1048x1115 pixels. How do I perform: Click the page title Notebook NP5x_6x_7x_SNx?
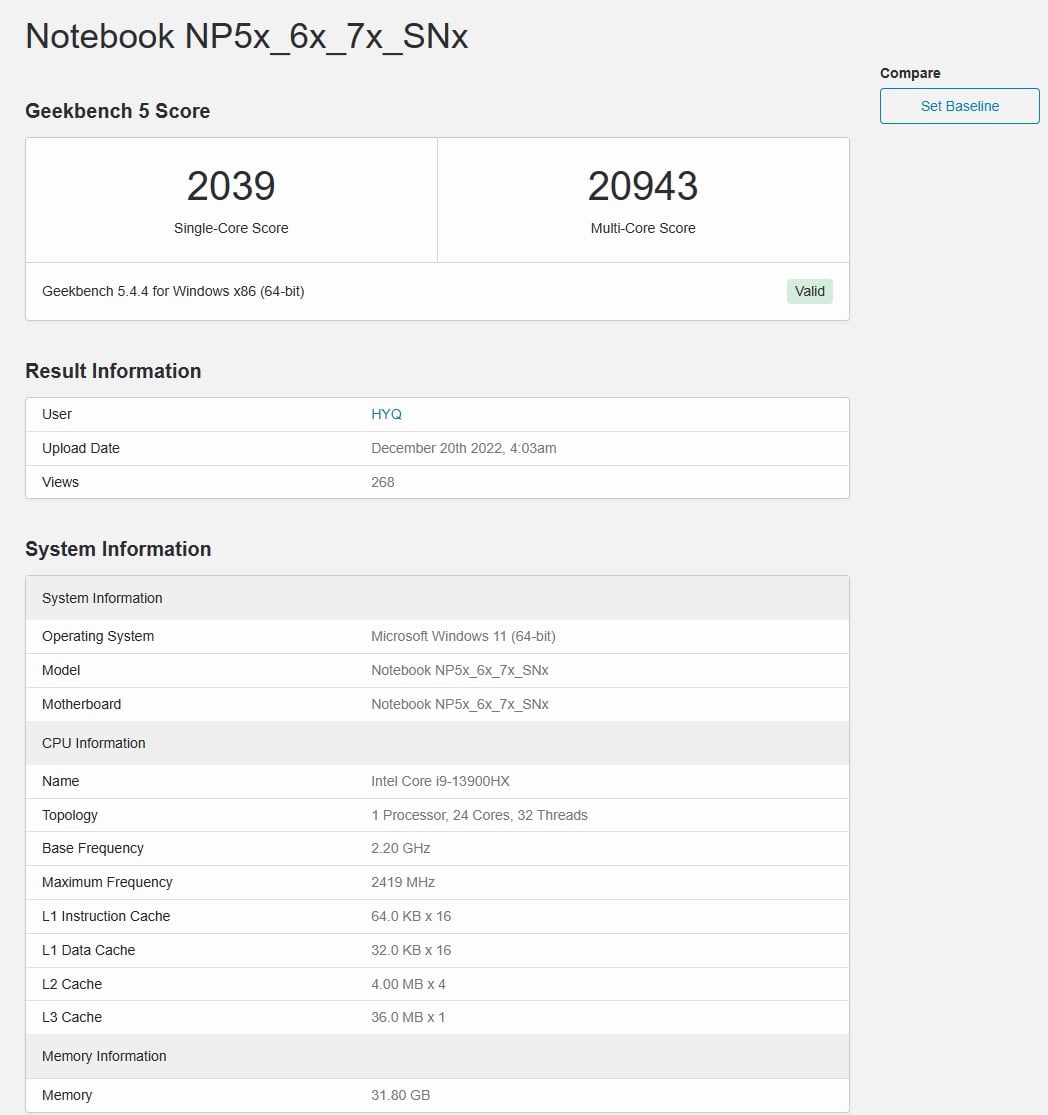tap(247, 37)
